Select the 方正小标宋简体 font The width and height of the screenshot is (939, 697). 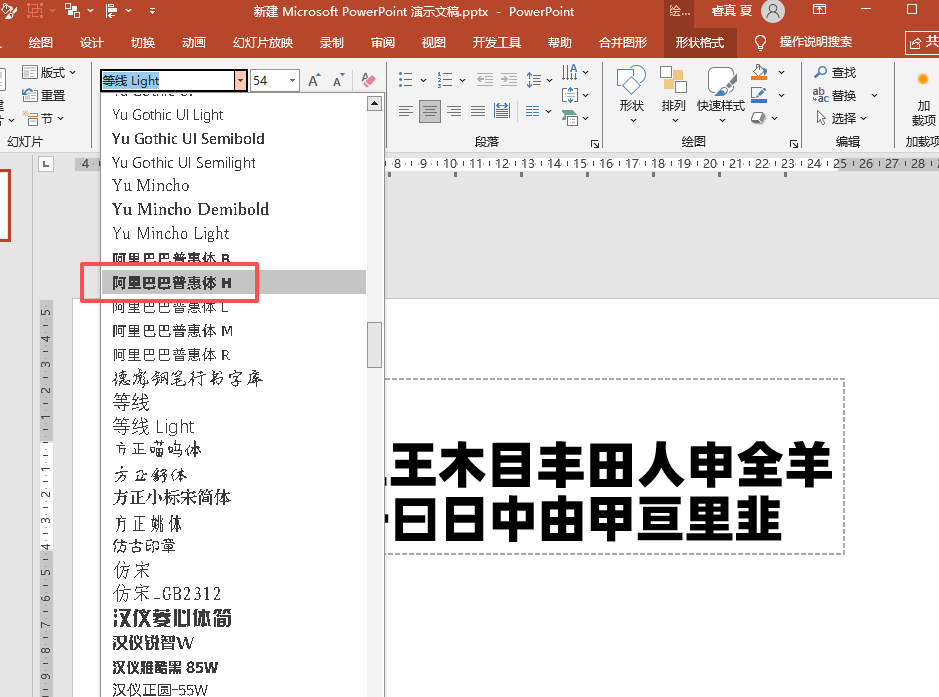234,498
